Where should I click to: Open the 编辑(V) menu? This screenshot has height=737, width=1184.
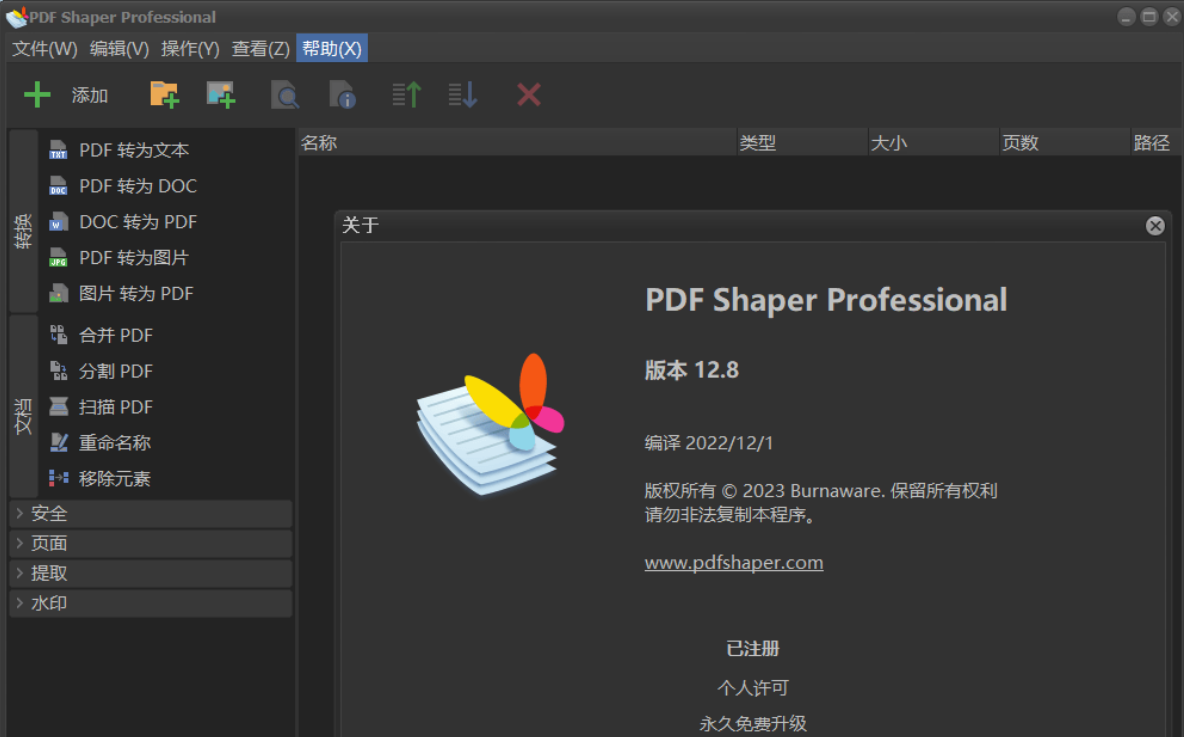coord(119,48)
